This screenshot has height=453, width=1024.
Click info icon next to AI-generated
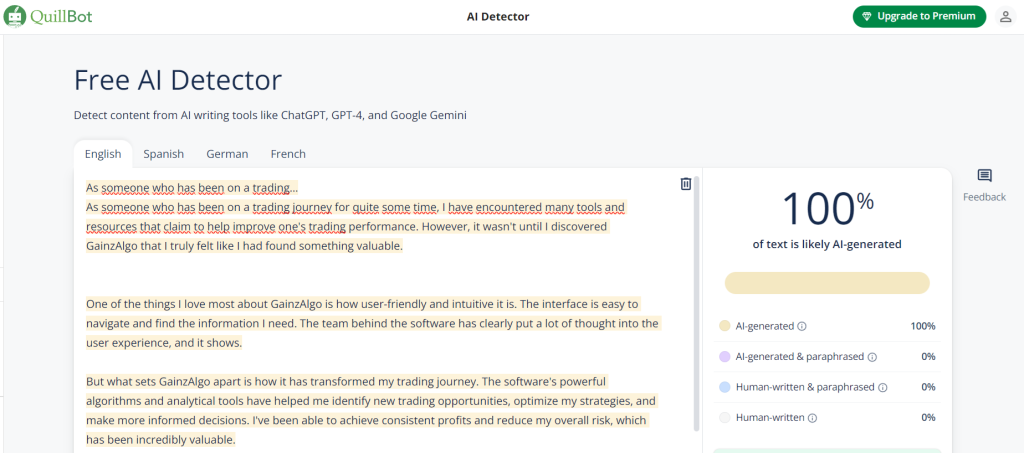[x=802, y=326]
